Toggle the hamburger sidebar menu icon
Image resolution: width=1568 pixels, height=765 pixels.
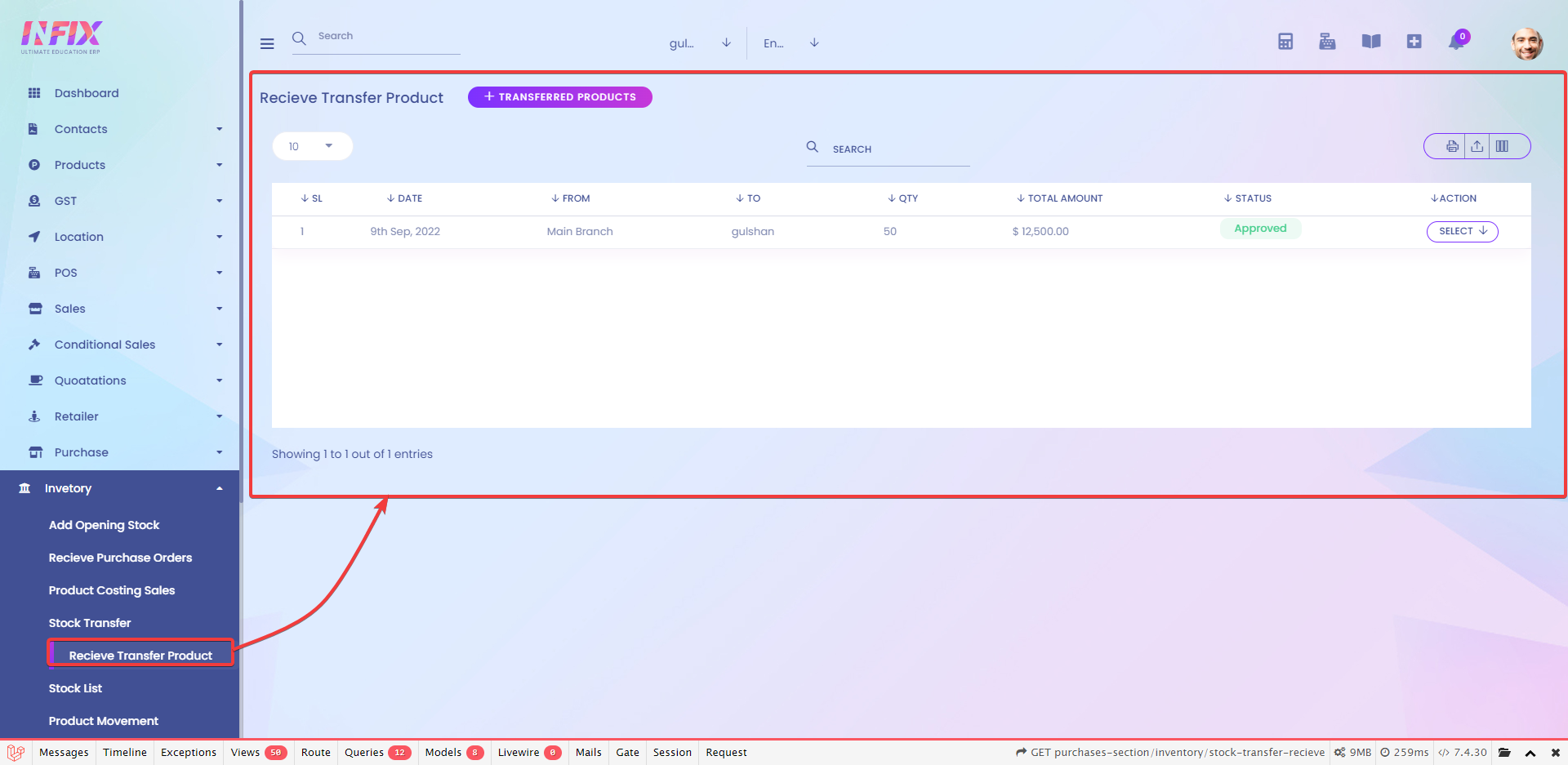tap(267, 43)
